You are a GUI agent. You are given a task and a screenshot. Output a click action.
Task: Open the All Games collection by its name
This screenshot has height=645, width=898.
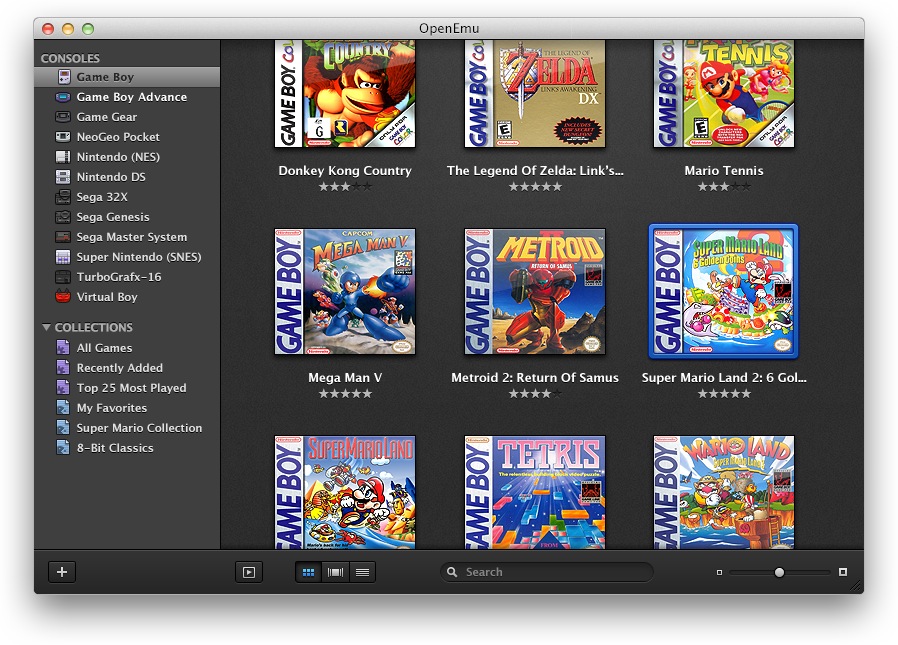104,348
